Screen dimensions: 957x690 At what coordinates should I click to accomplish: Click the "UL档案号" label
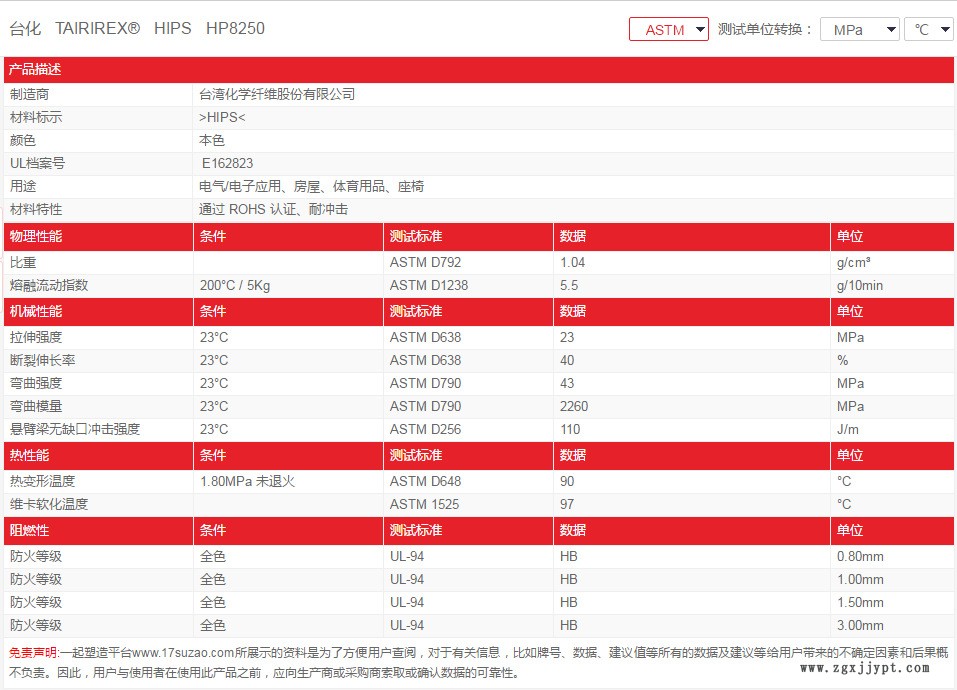[x=37, y=164]
